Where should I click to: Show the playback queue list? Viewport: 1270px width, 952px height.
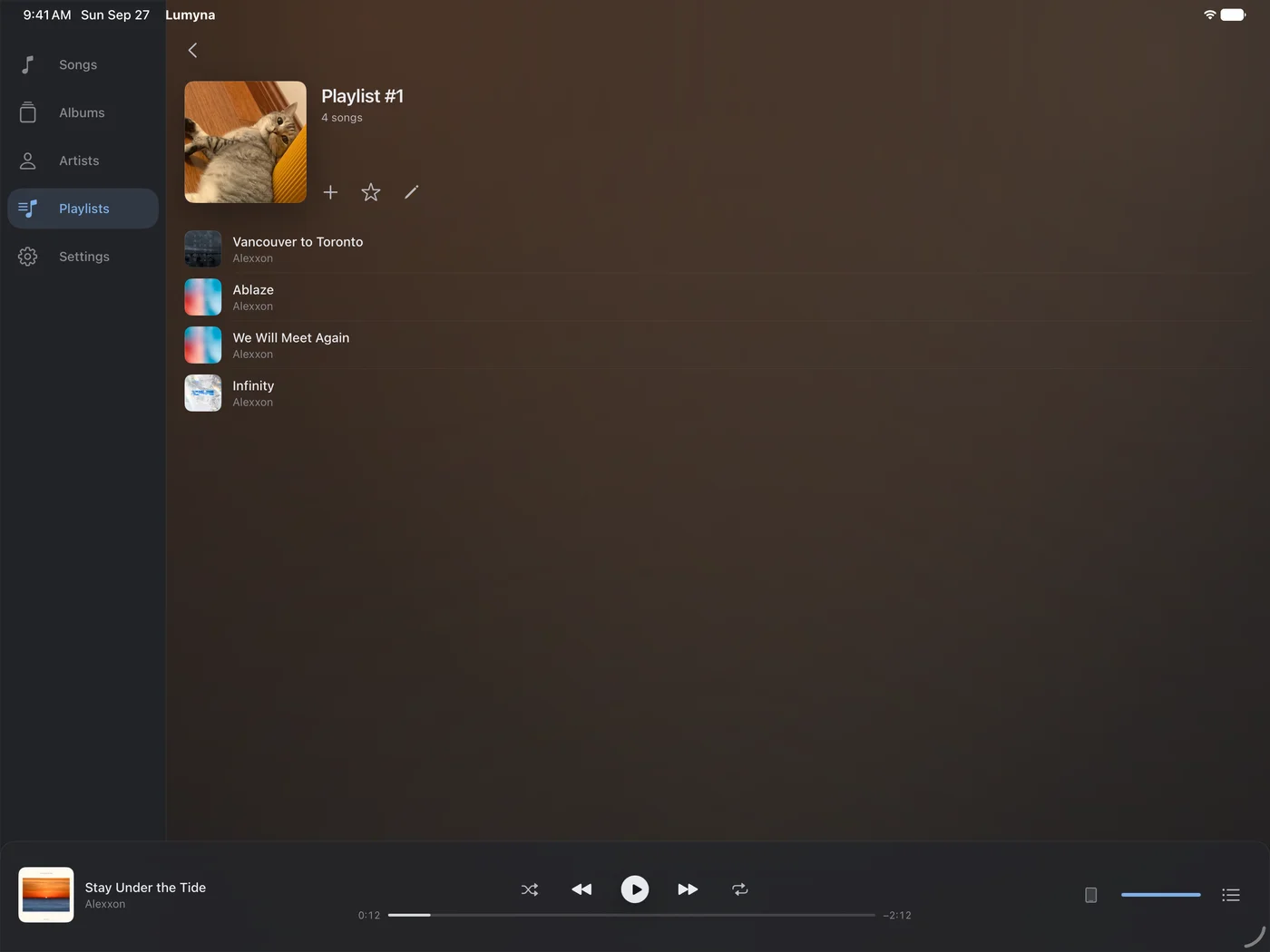point(1231,895)
